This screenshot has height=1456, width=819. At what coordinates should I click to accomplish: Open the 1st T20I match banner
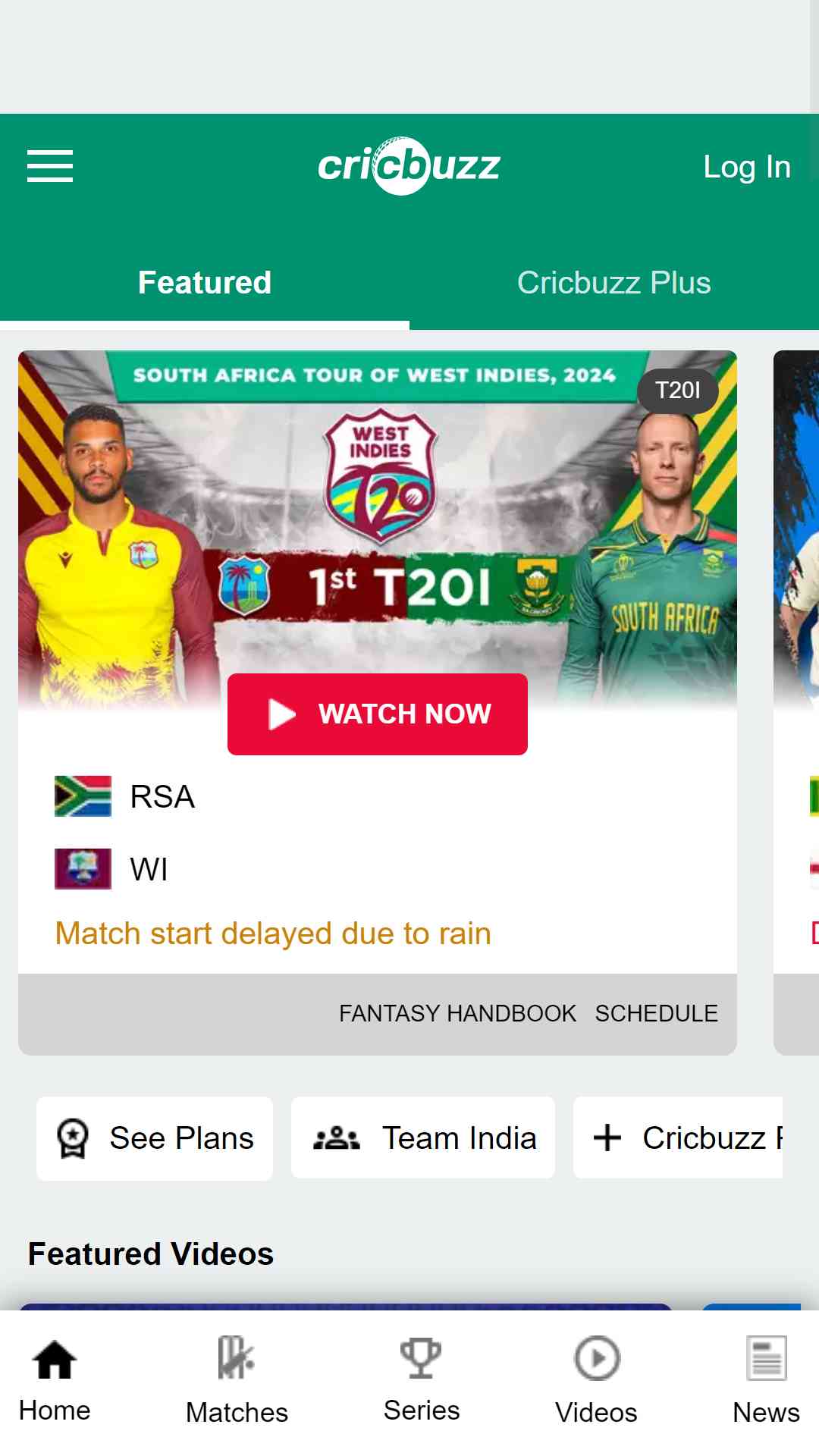[x=378, y=531]
